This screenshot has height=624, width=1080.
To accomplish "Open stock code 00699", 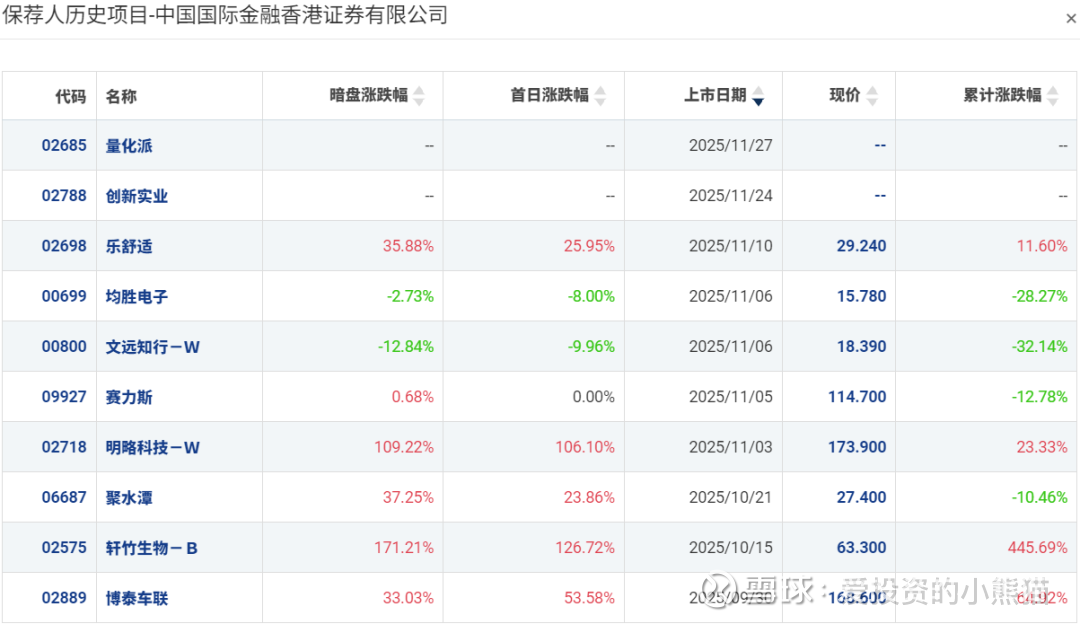I will pyautogui.click(x=64, y=296).
